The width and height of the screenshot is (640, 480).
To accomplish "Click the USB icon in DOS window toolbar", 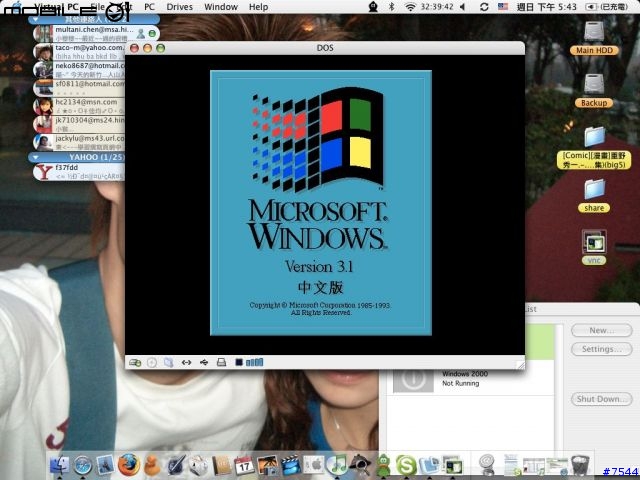I will (204, 362).
